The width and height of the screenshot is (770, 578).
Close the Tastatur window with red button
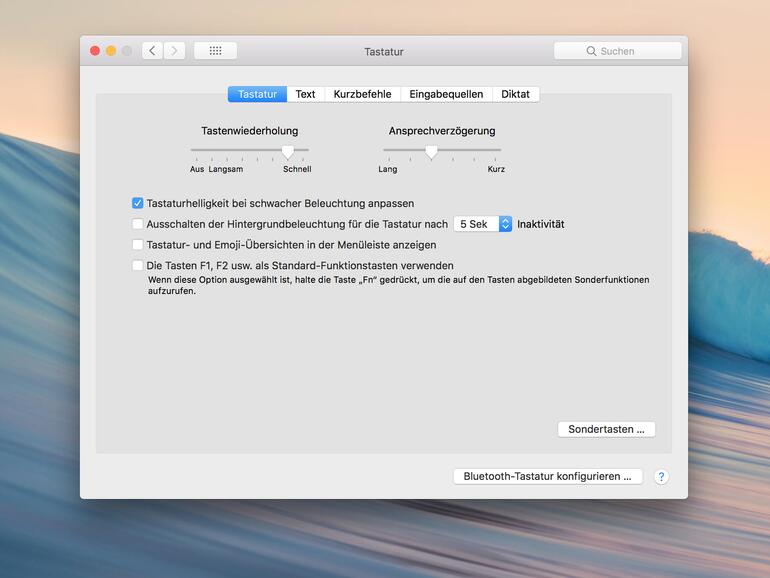coord(95,51)
